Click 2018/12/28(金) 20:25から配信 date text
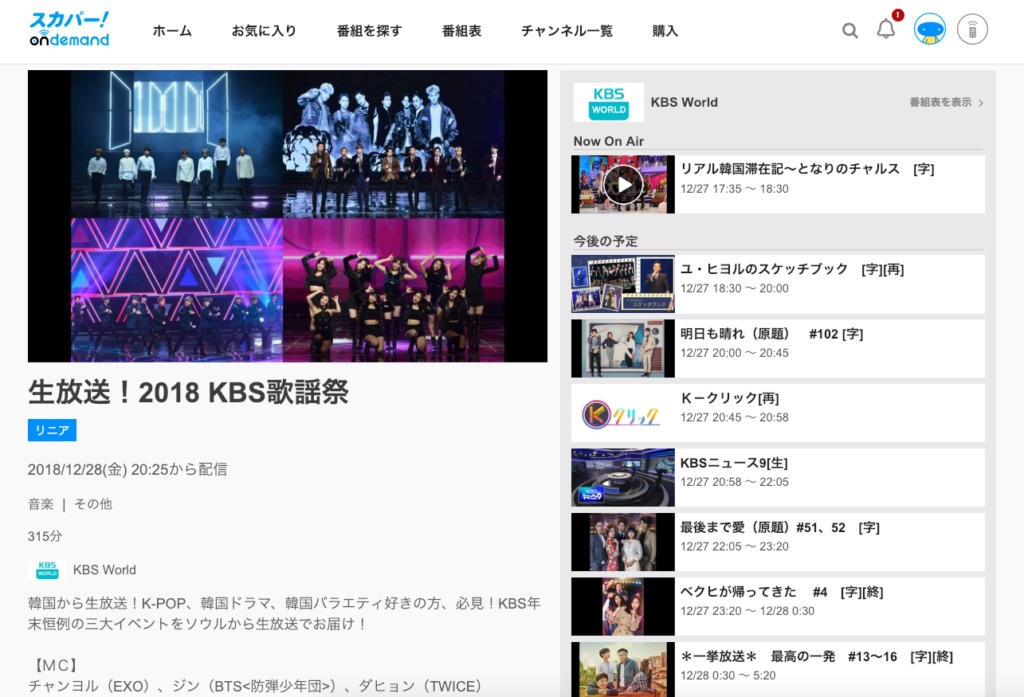The image size is (1024, 697). click(x=127, y=469)
